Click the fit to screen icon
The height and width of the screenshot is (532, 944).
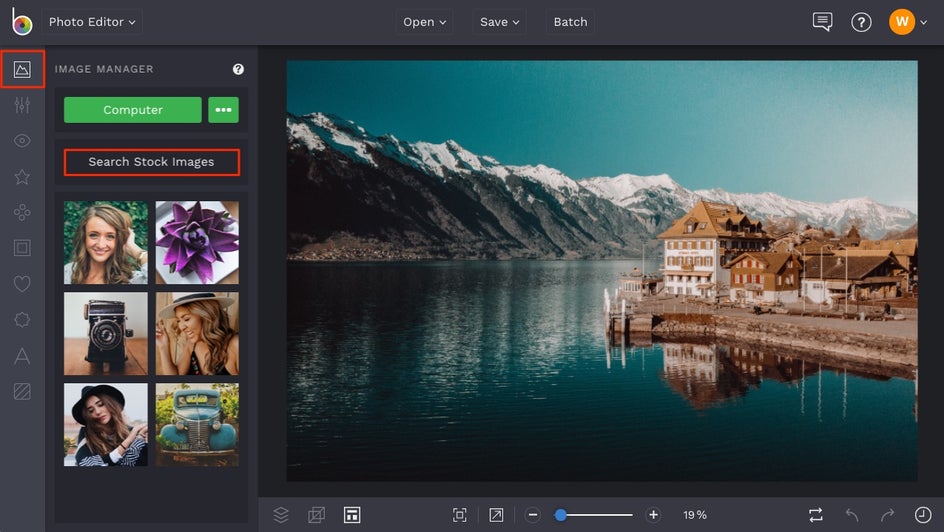(459, 515)
